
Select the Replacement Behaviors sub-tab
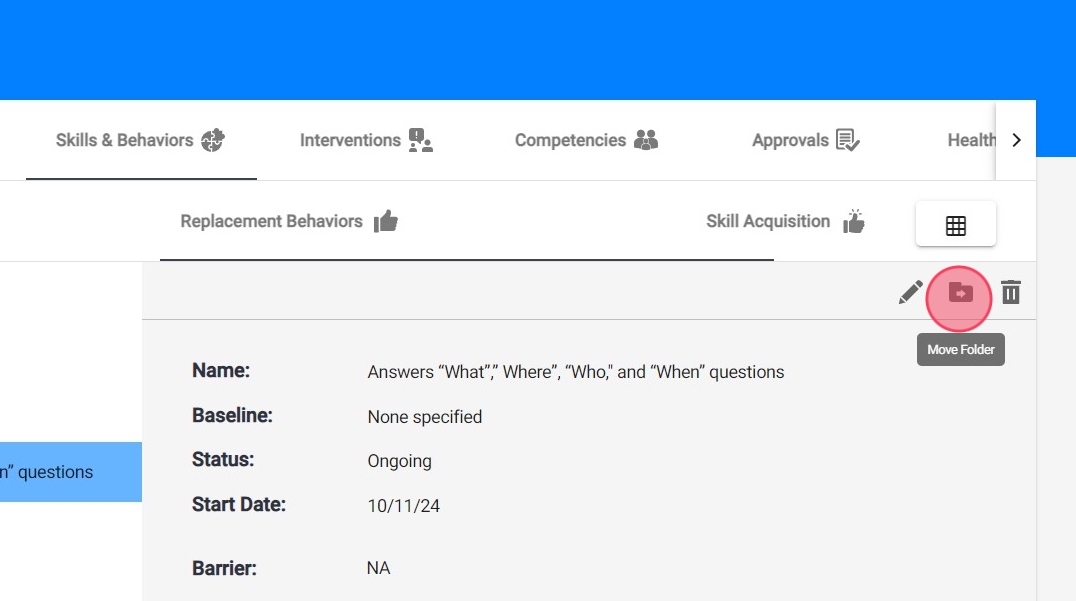[x=271, y=222]
